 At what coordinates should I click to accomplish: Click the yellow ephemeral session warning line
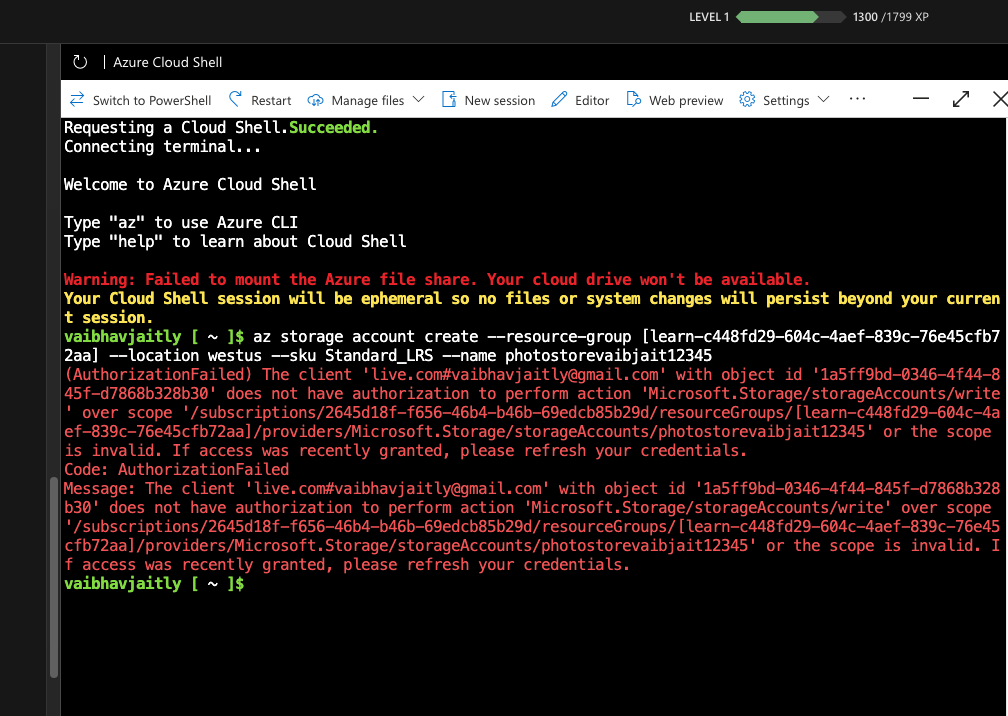pos(532,308)
